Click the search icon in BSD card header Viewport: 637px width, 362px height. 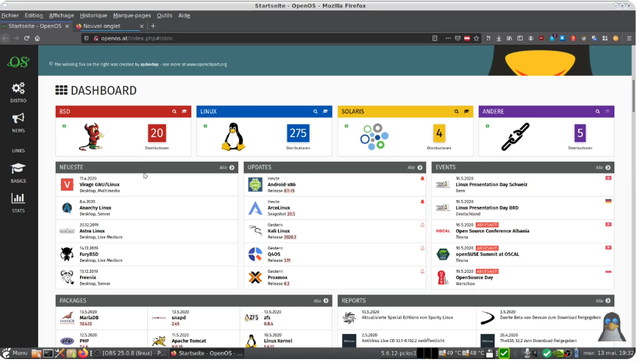pos(174,111)
